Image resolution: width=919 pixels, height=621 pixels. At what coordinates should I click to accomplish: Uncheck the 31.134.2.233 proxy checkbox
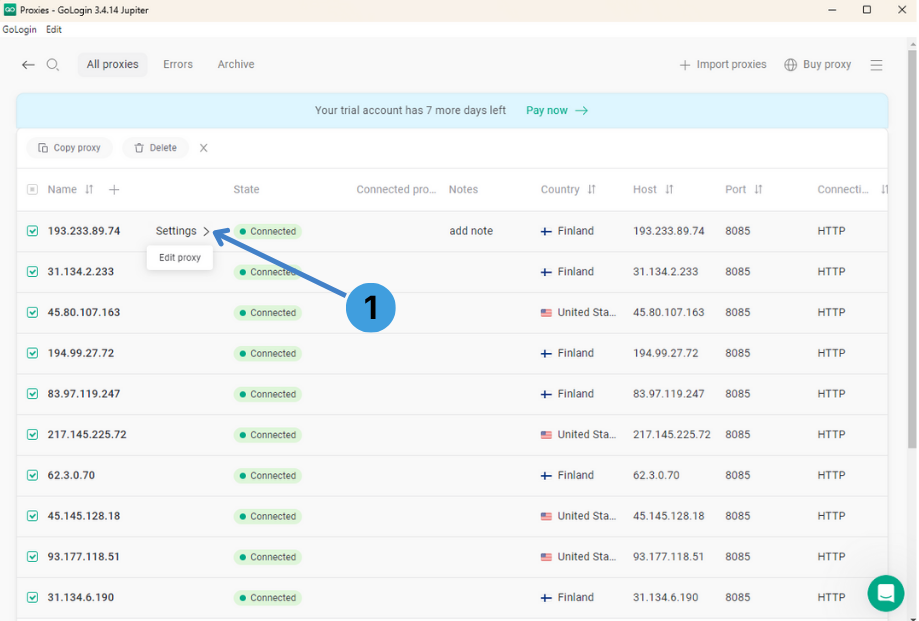pos(32,272)
